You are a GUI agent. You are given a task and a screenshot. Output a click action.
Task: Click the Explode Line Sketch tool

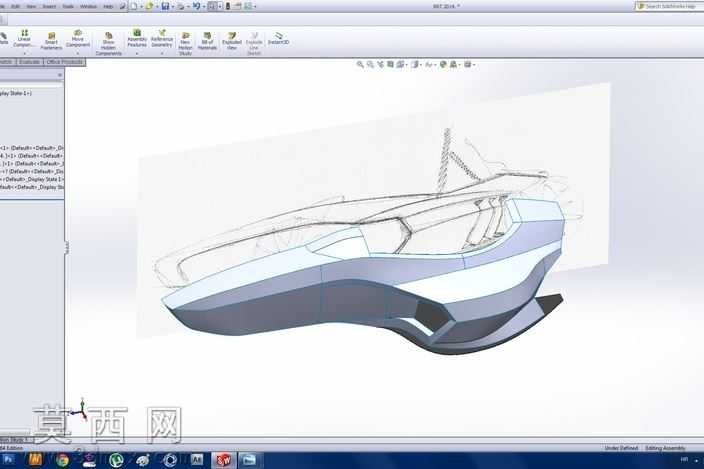coord(254,44)
